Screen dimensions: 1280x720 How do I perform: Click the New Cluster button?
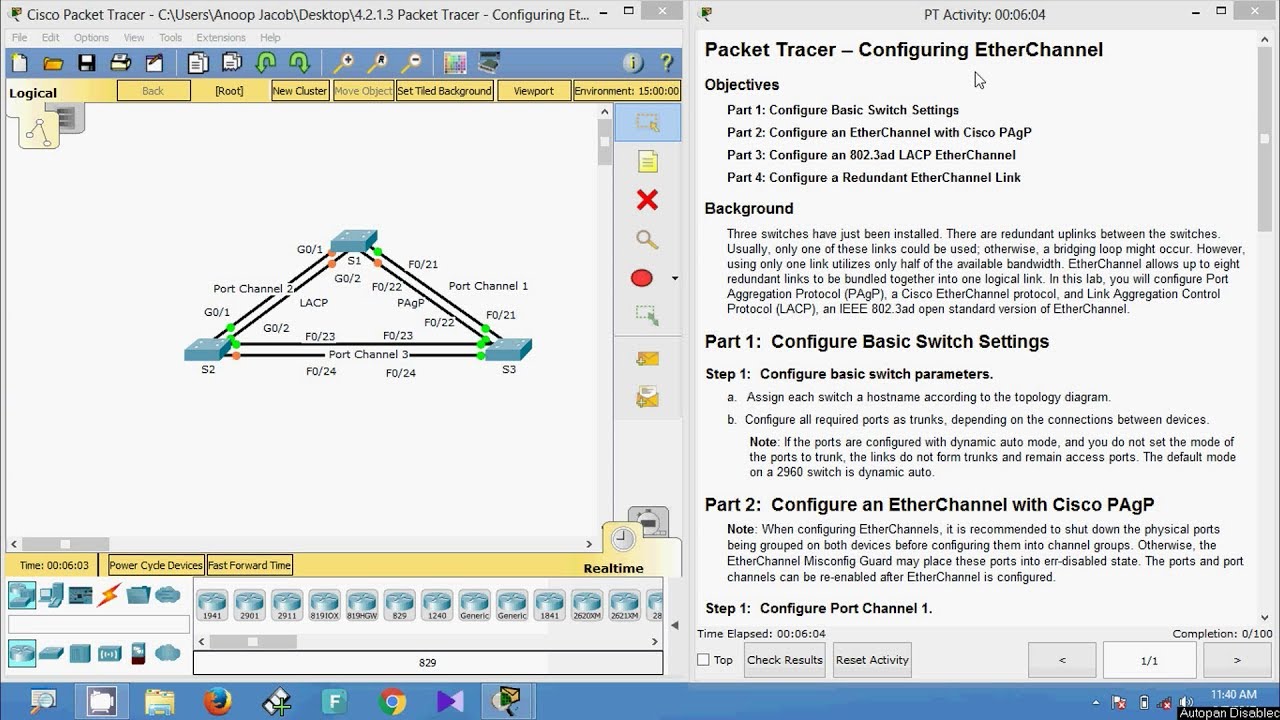point(300,90)
